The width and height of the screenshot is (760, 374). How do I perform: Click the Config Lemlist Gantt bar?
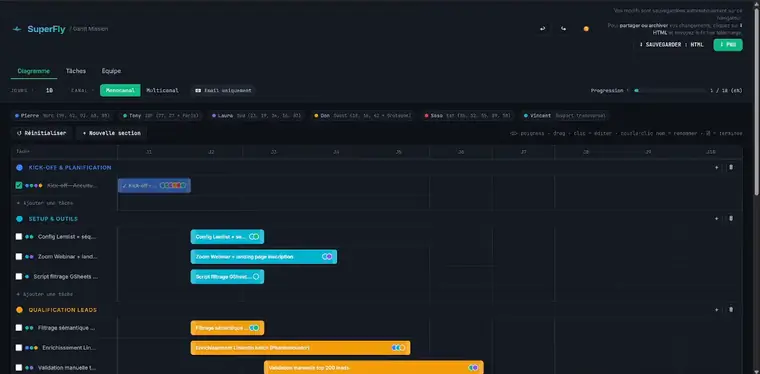point(227,237)
